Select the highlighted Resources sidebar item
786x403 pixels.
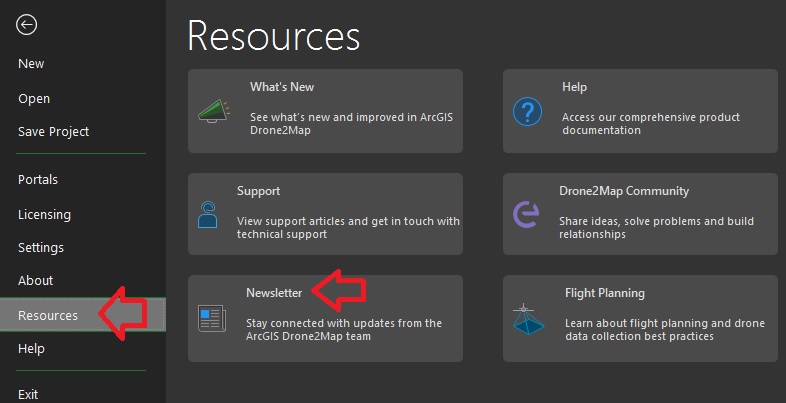tap(83, 315)
